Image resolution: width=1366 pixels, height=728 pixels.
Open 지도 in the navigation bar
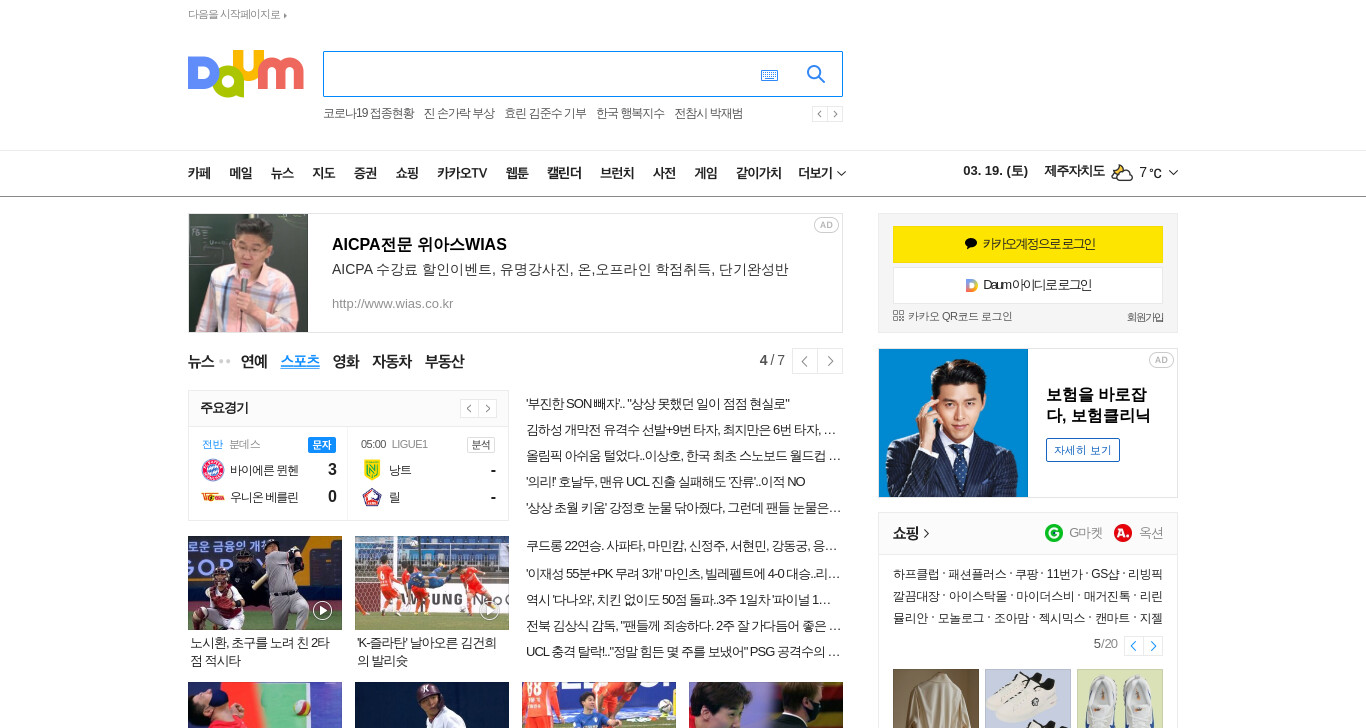[324, 173]
